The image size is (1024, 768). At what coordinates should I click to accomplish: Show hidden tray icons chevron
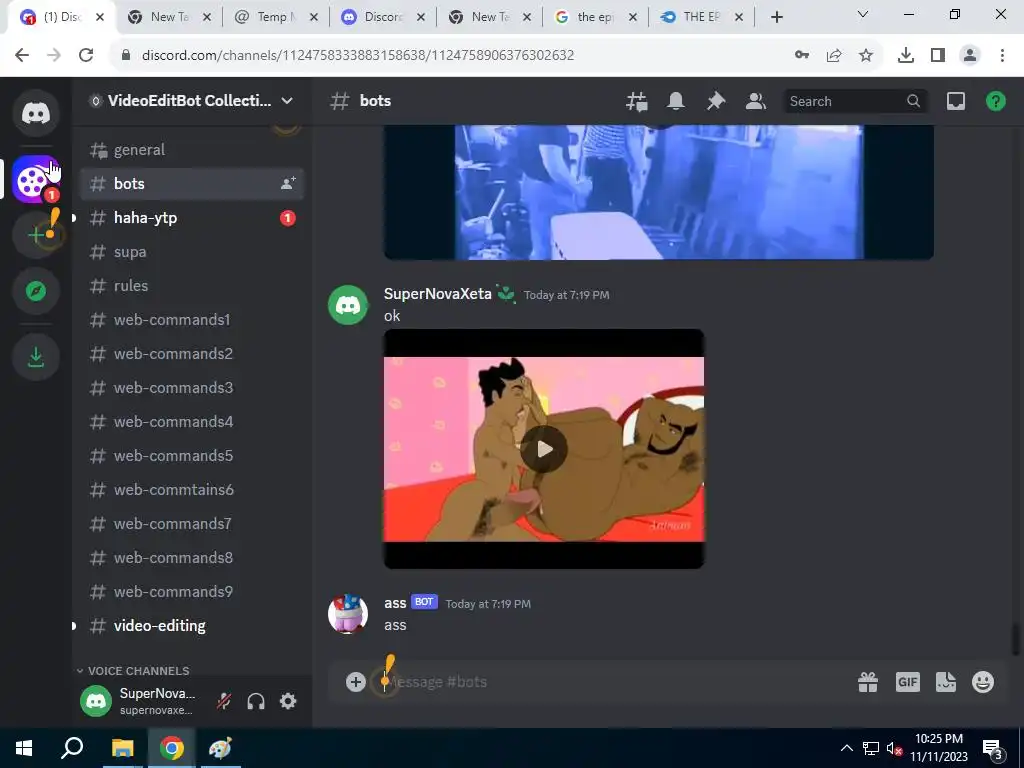coord(846,748)
